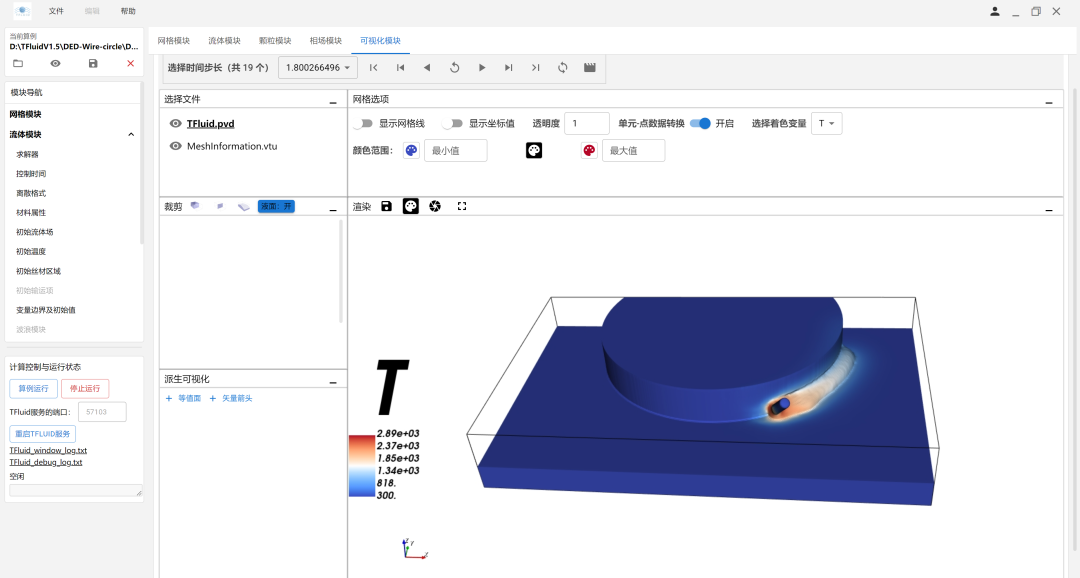Restart the TFLUID service
This screenshot has height=578, width=1080.
point(43,434)
